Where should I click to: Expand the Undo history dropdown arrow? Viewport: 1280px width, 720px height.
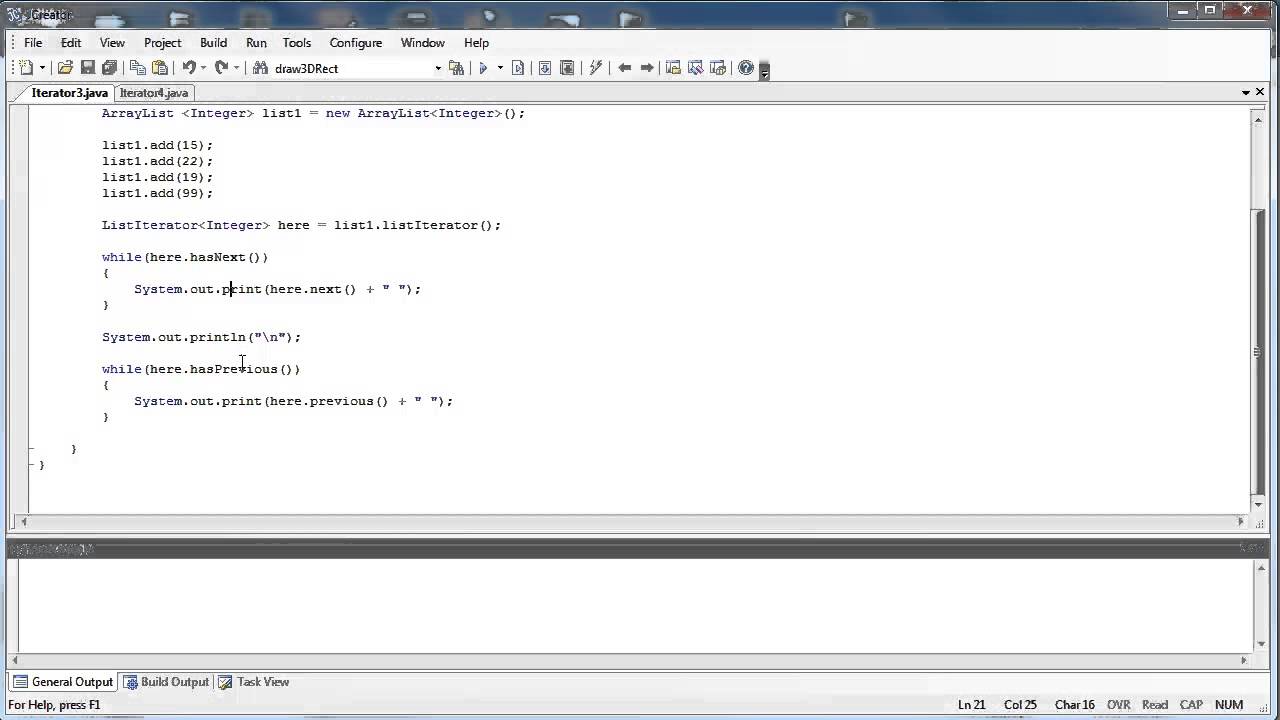(203, 68)
